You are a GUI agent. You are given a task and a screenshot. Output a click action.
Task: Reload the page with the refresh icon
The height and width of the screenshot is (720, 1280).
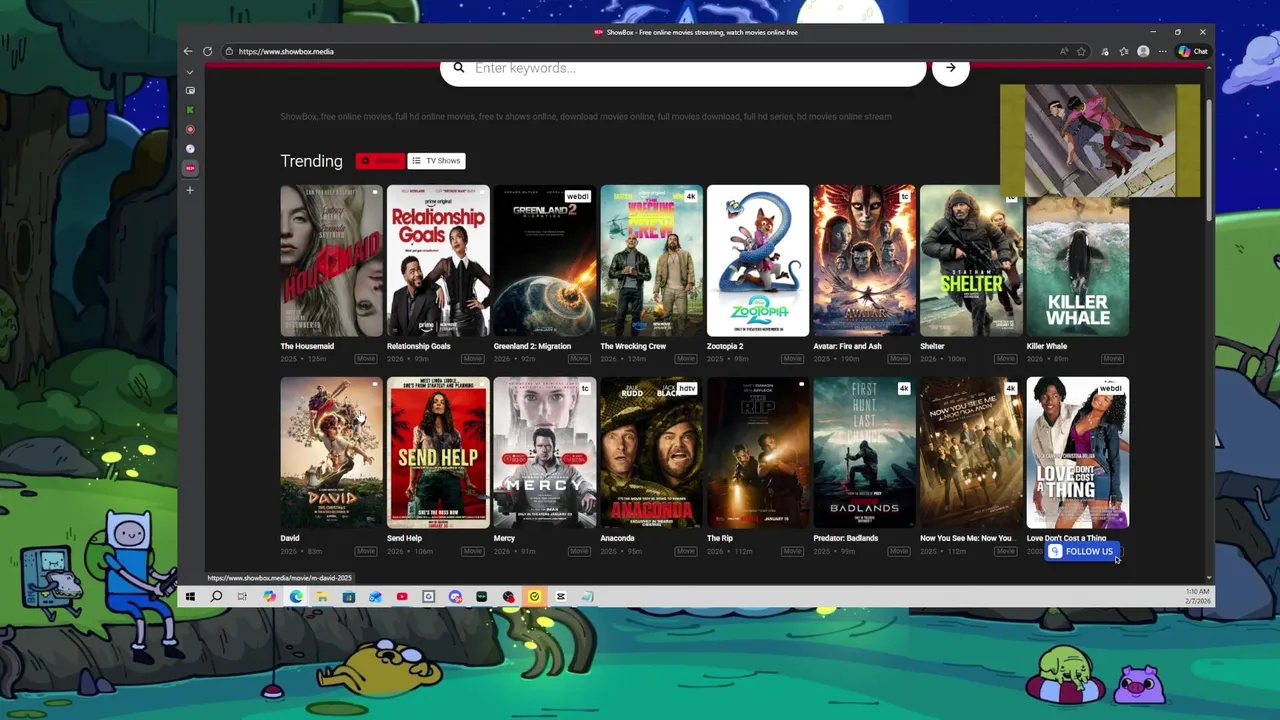tap(207, 51)
